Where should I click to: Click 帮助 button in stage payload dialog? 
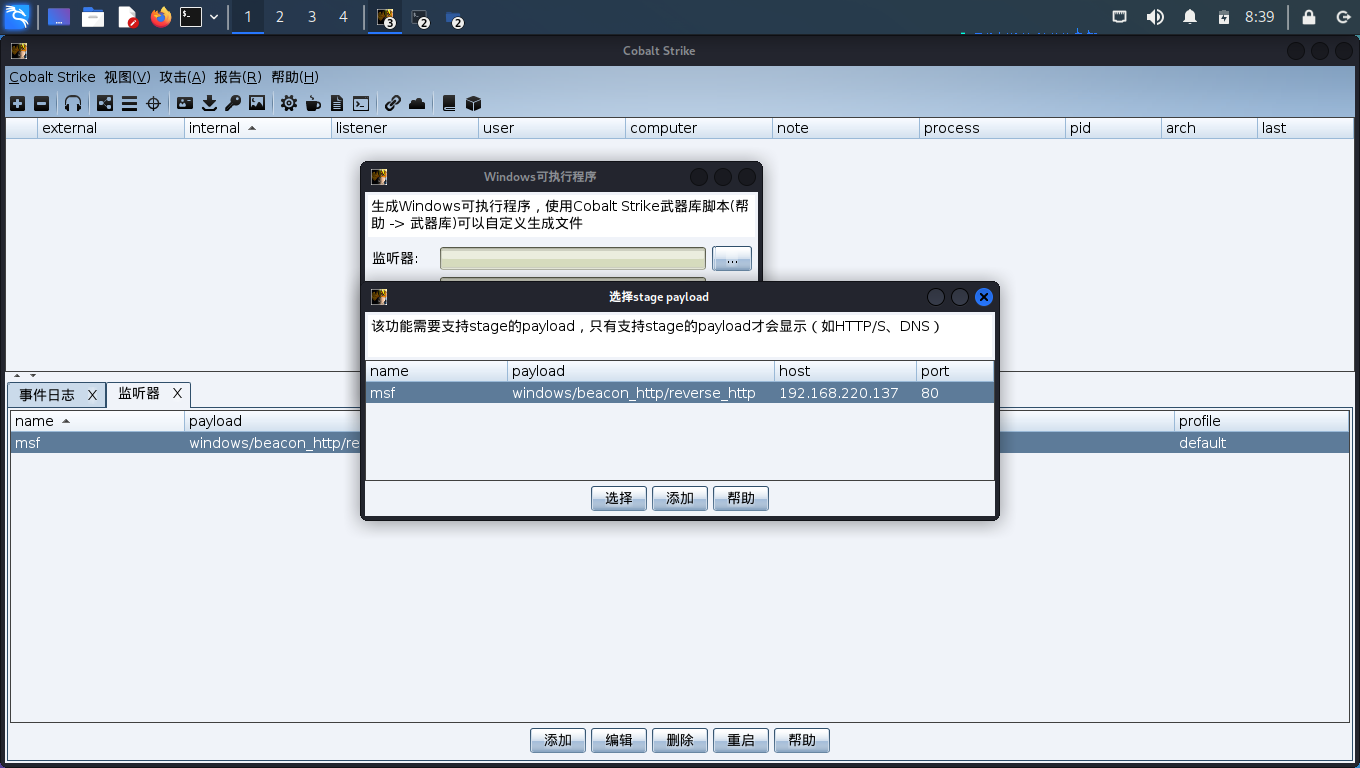click(x=741, y=498)
